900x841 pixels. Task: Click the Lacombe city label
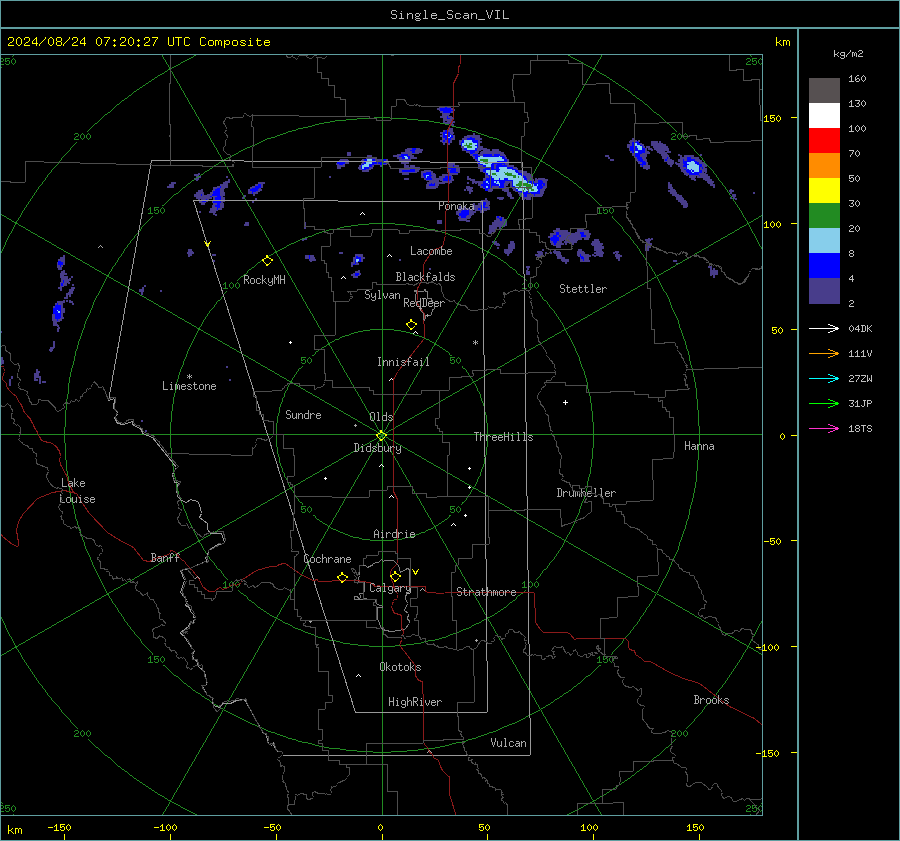[x=431, y=251]
